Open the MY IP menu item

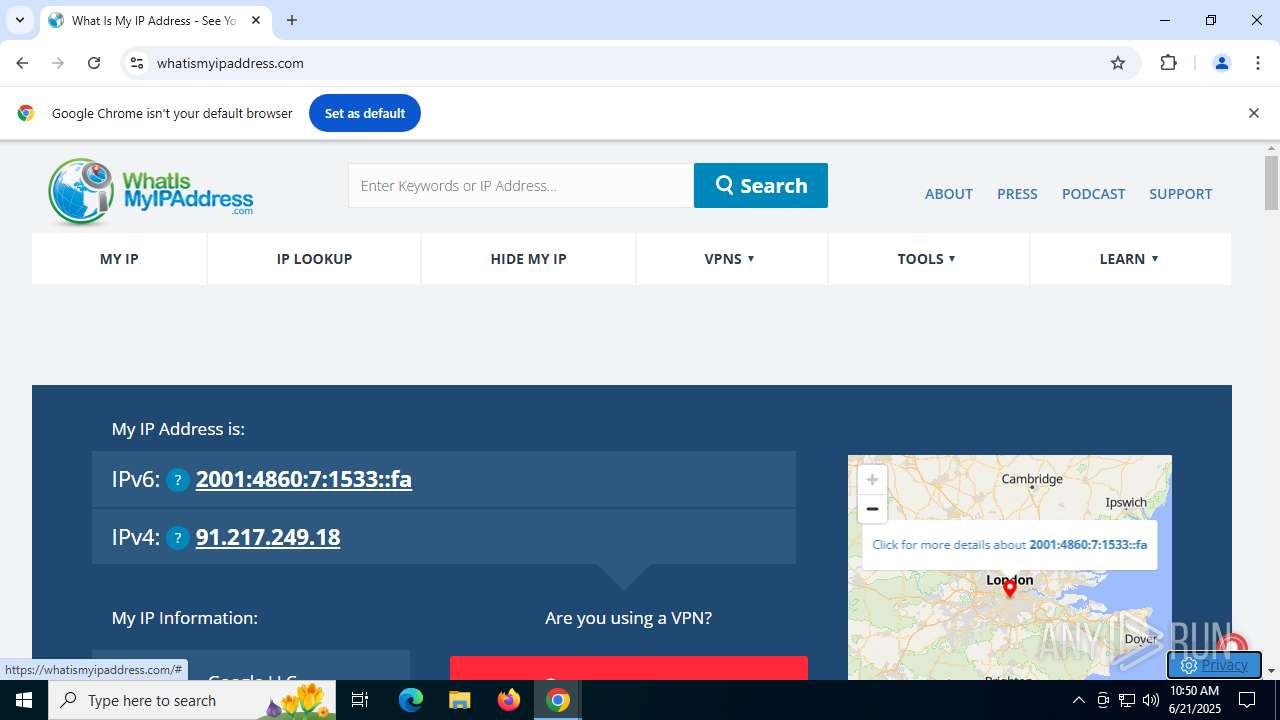click(x=119, y=259)
